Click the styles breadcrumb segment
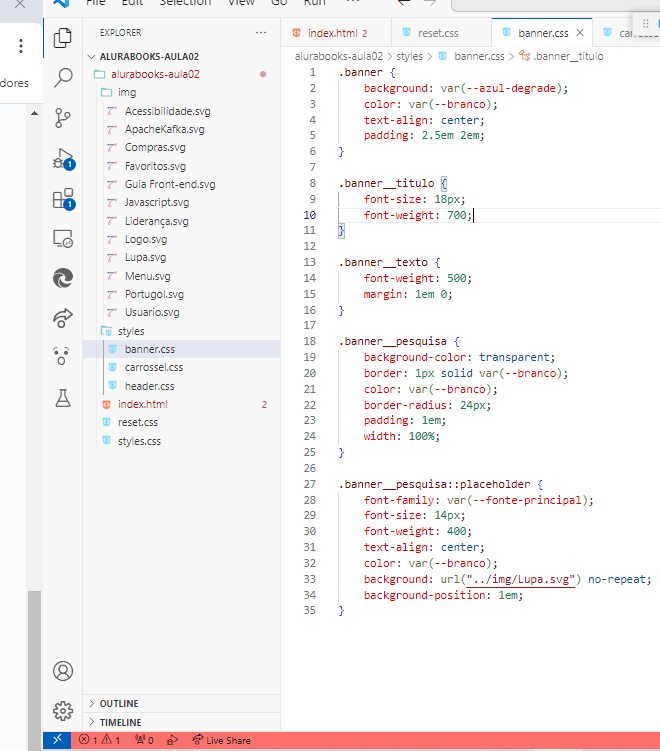660x751 pixels. pos(410,57)
